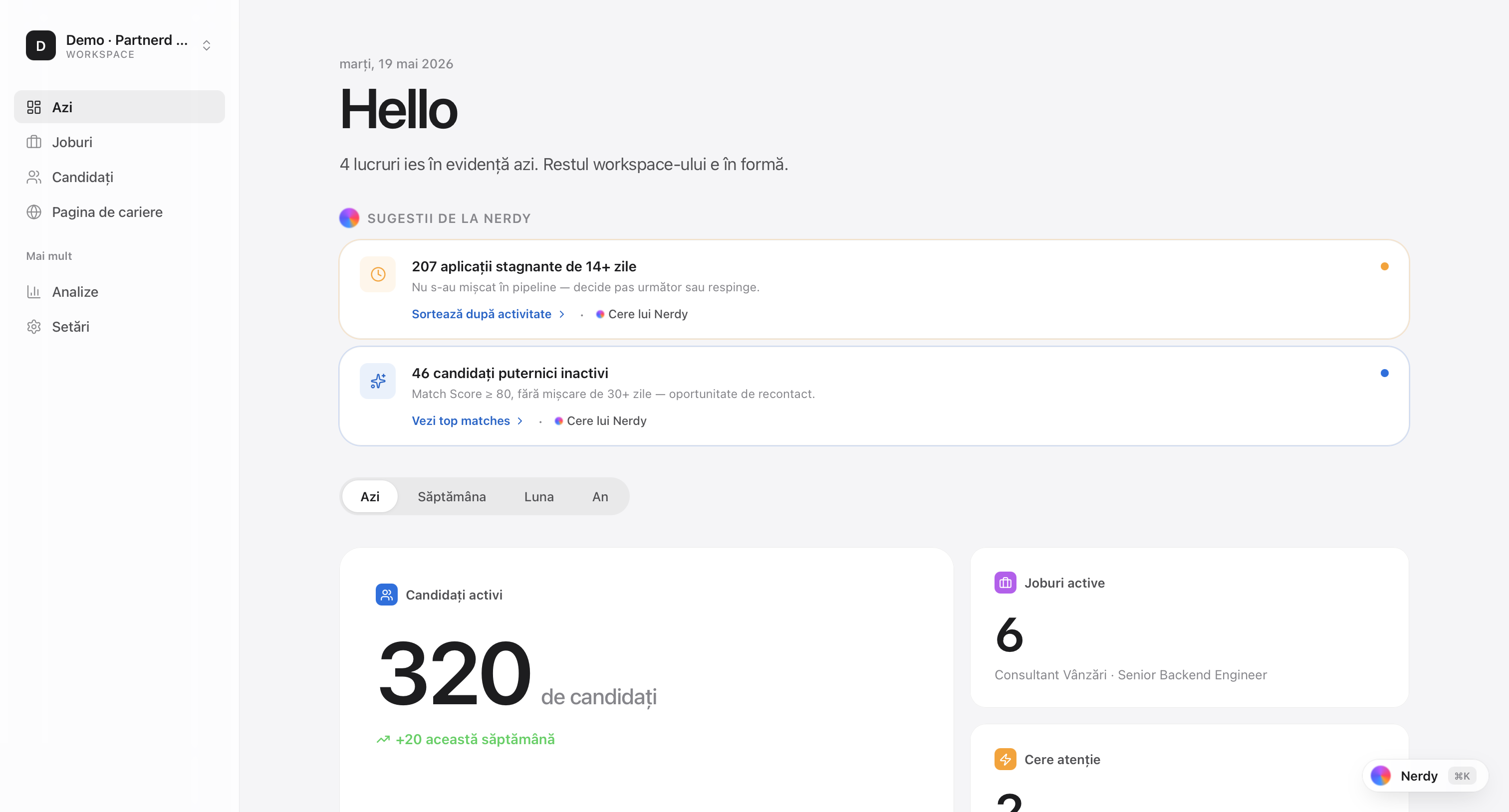1509x812 pixels.
Task: Click the Azi dashboard grid icon
Action: pos(34,107)
